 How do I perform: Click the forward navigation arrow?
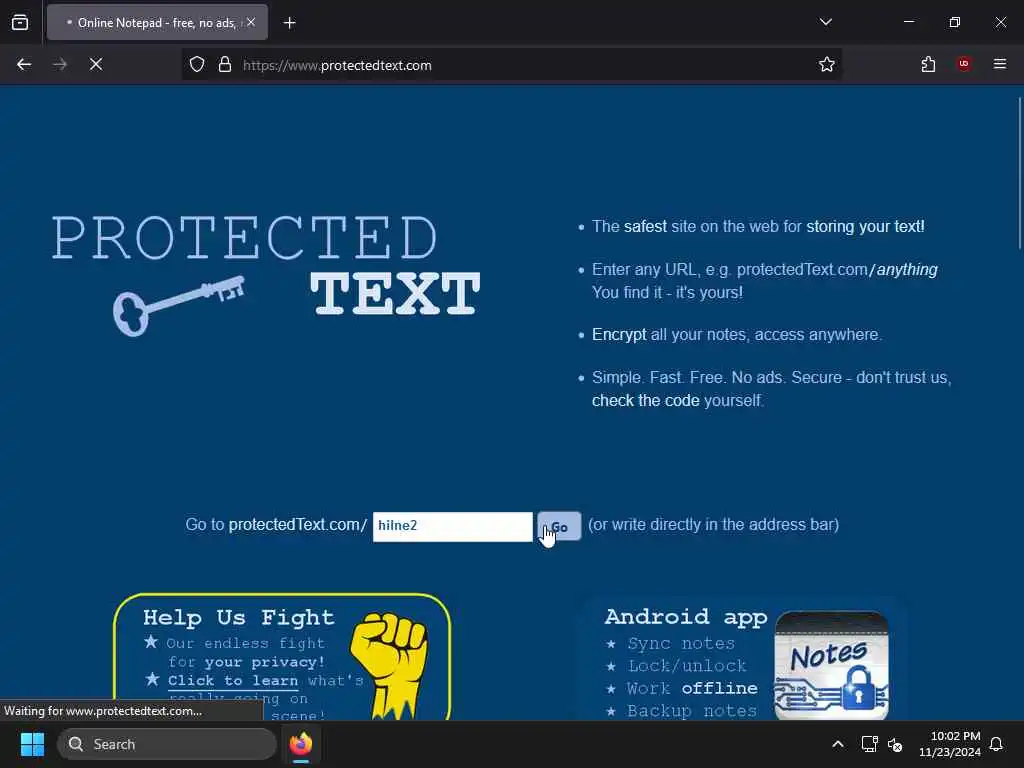pos(60,64)
